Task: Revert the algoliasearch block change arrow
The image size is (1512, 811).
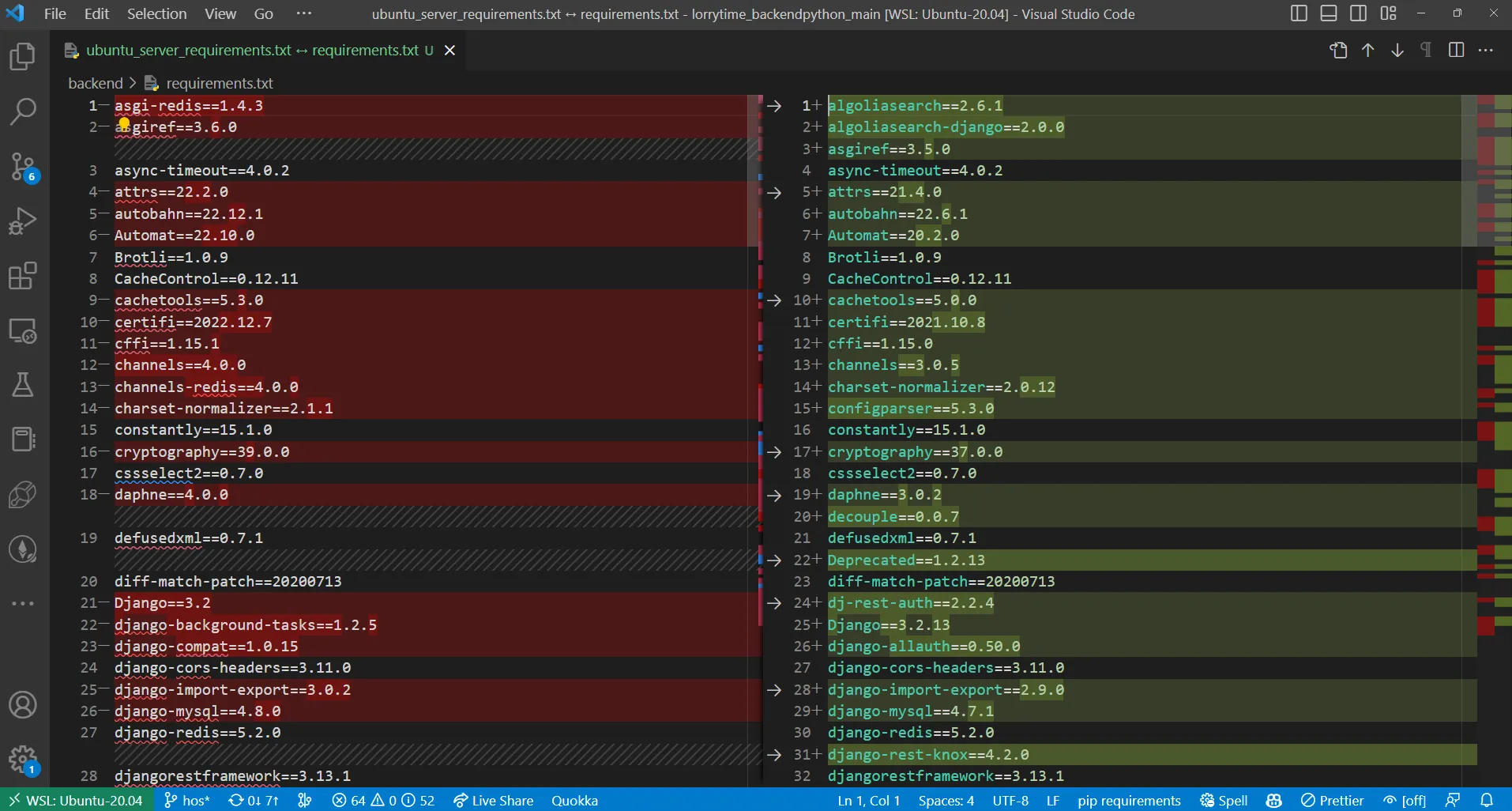Action: tap(774, 106)
